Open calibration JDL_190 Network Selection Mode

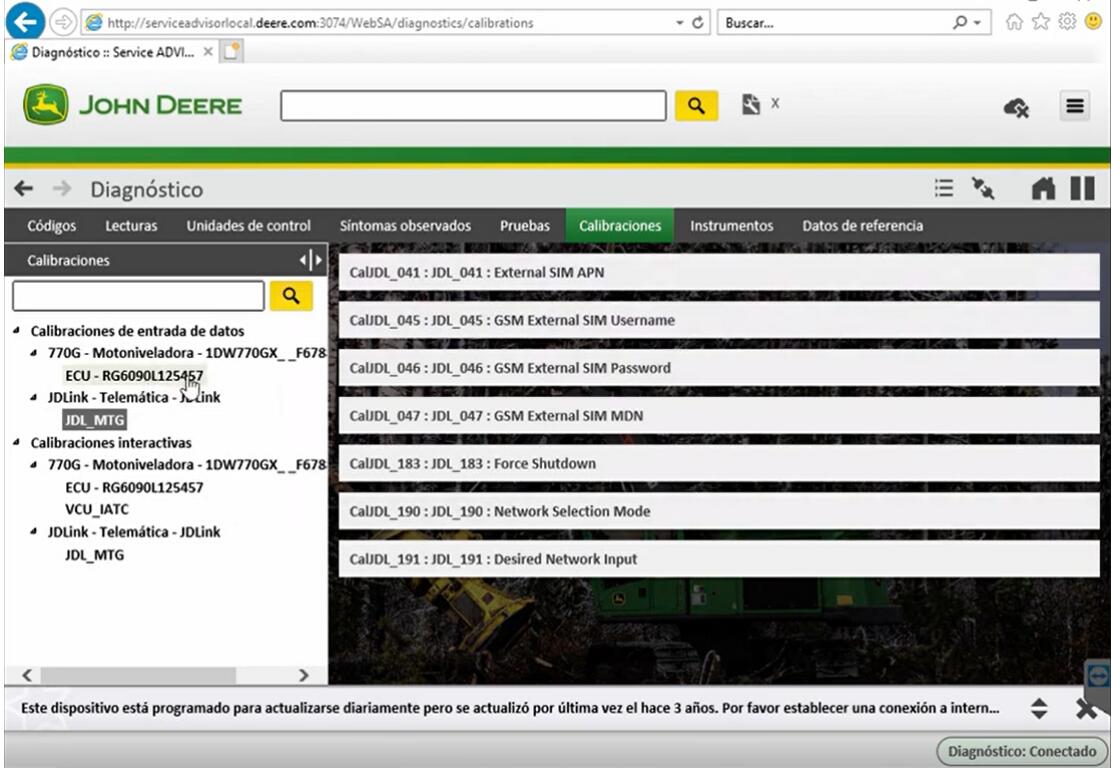[x=719, y=511]
